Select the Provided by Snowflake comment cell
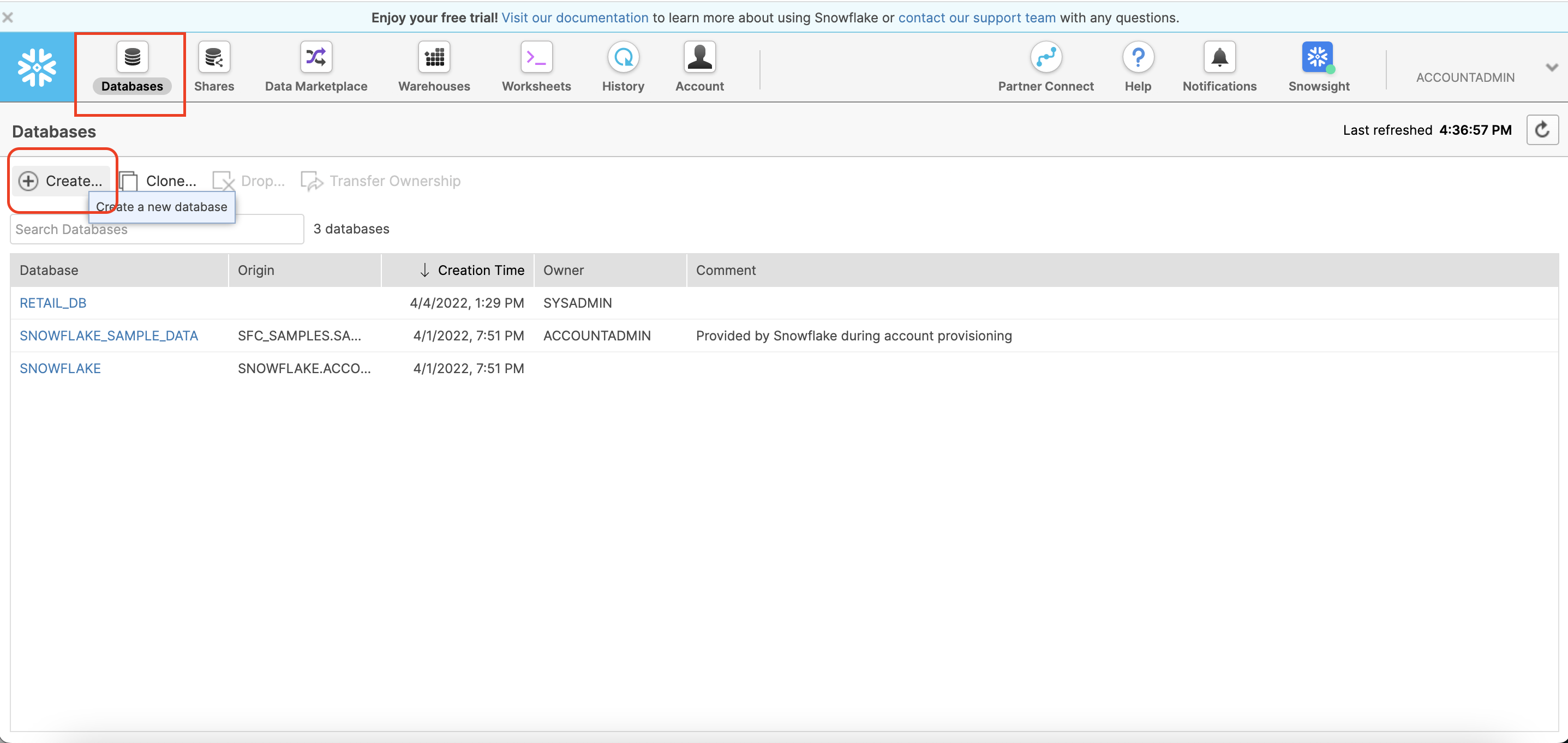Image resolution: width=1568 pixels, height=743 pixels. tap(854, 335)
